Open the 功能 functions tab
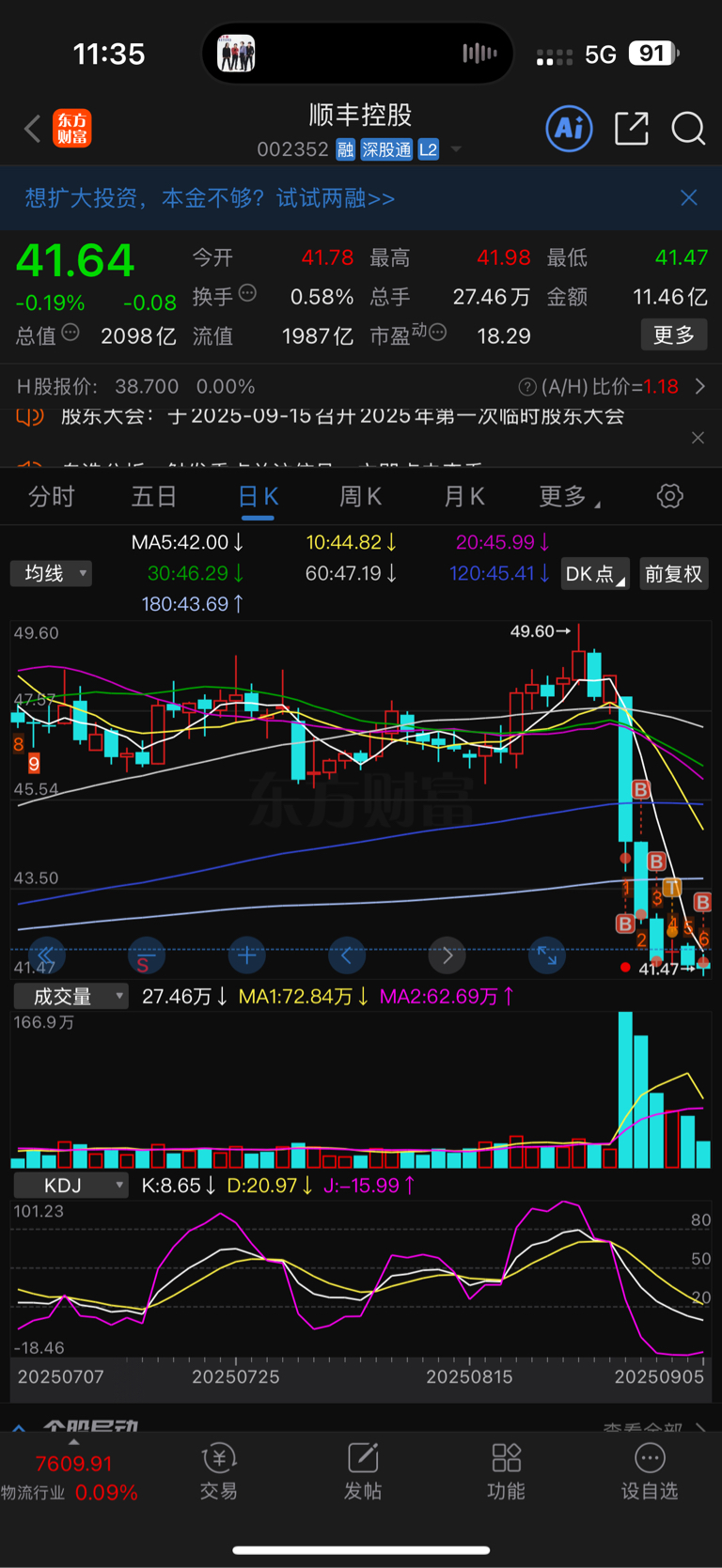Image resolution: width=722 pixels, height=1568 pixels. [506, 1471]
